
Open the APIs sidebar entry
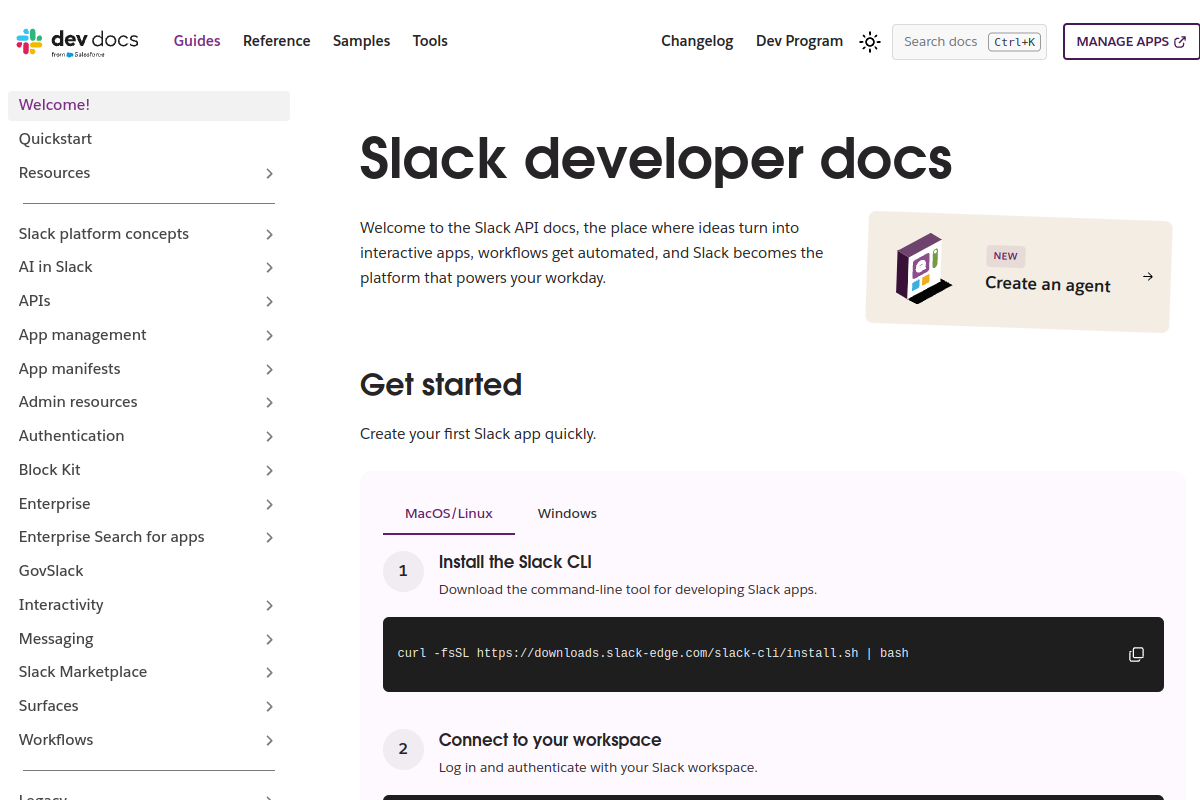click(x=35, y=301)
